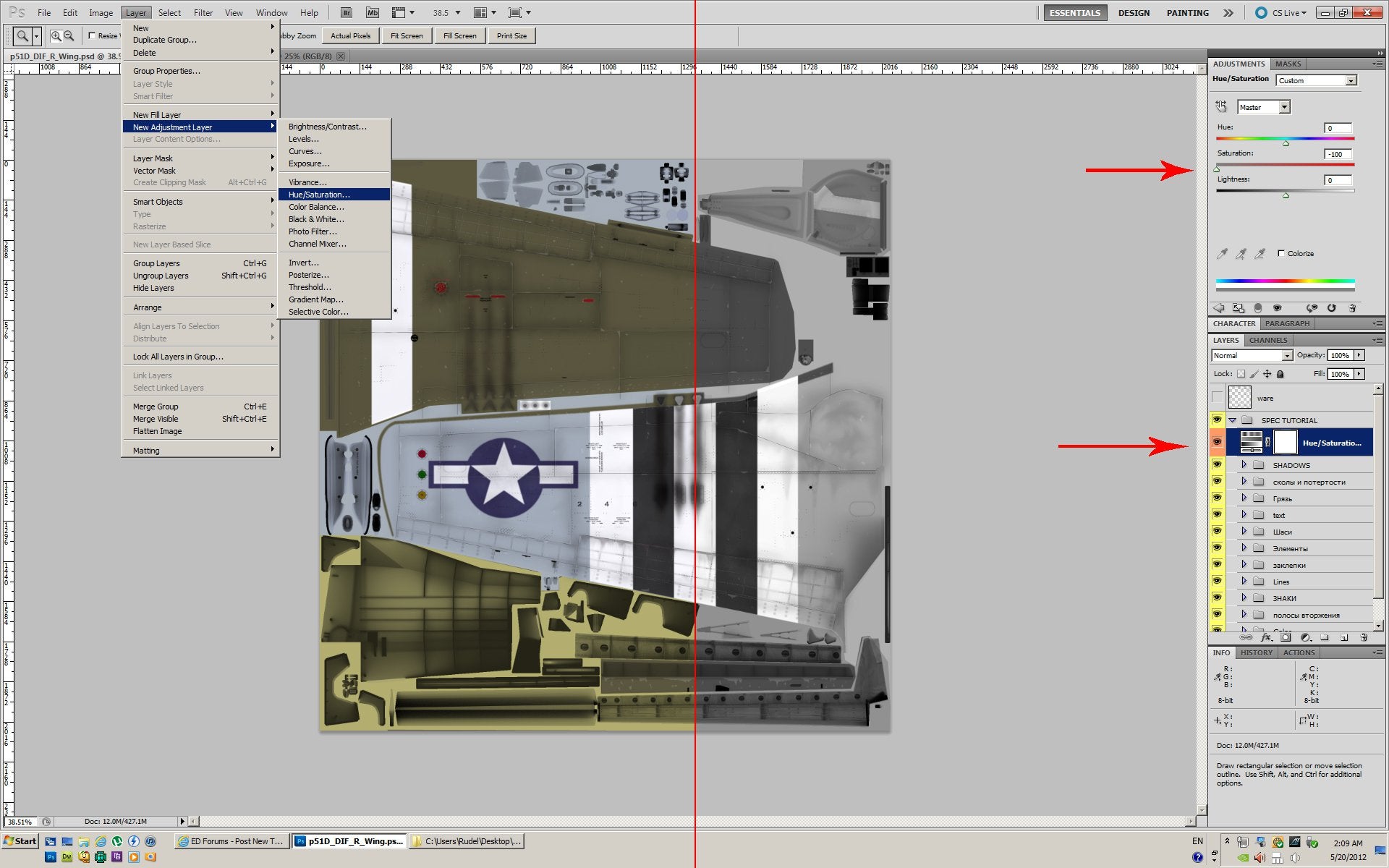Click the link layers icon in panel
1389x868 pixels.
pos(1238,638)
